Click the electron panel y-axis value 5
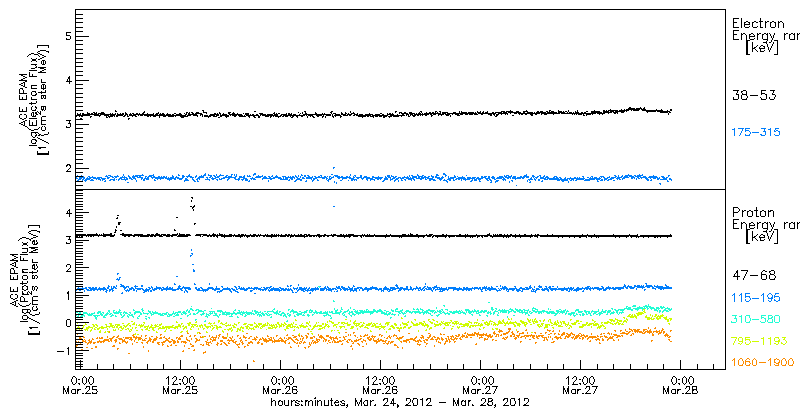Viewport: 800px width, 410px height. [67, 36]
